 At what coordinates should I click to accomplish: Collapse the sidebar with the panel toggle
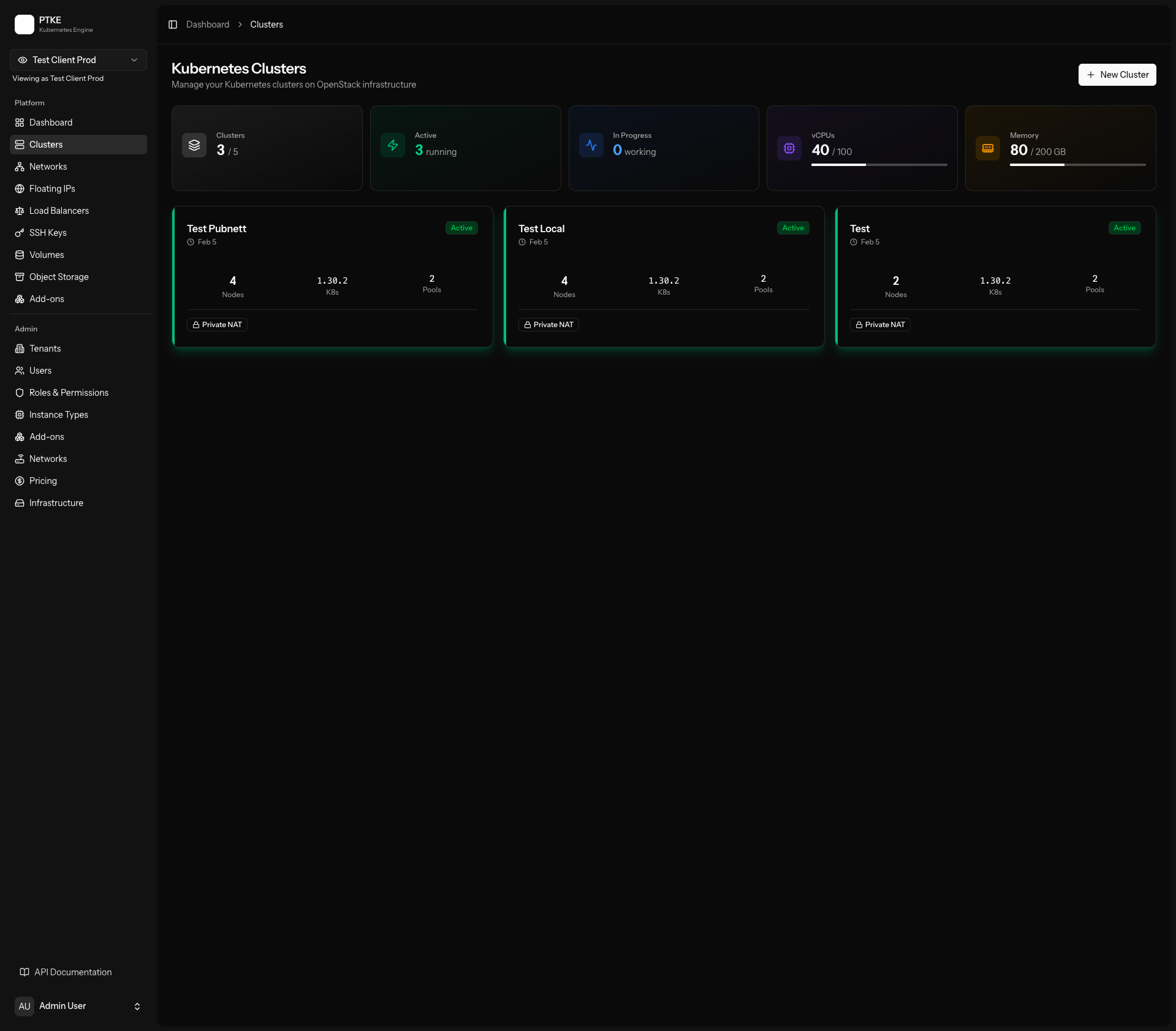tap(172, 25)
